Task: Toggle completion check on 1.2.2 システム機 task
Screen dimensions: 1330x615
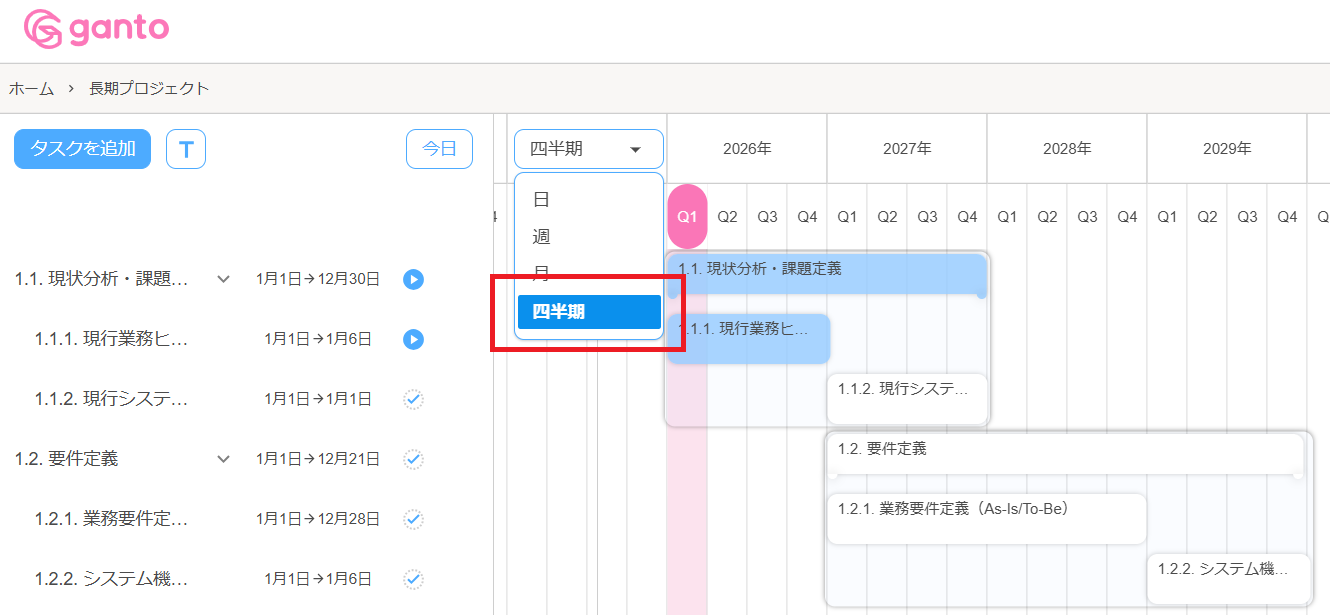Action: click(x=413, y=578)
